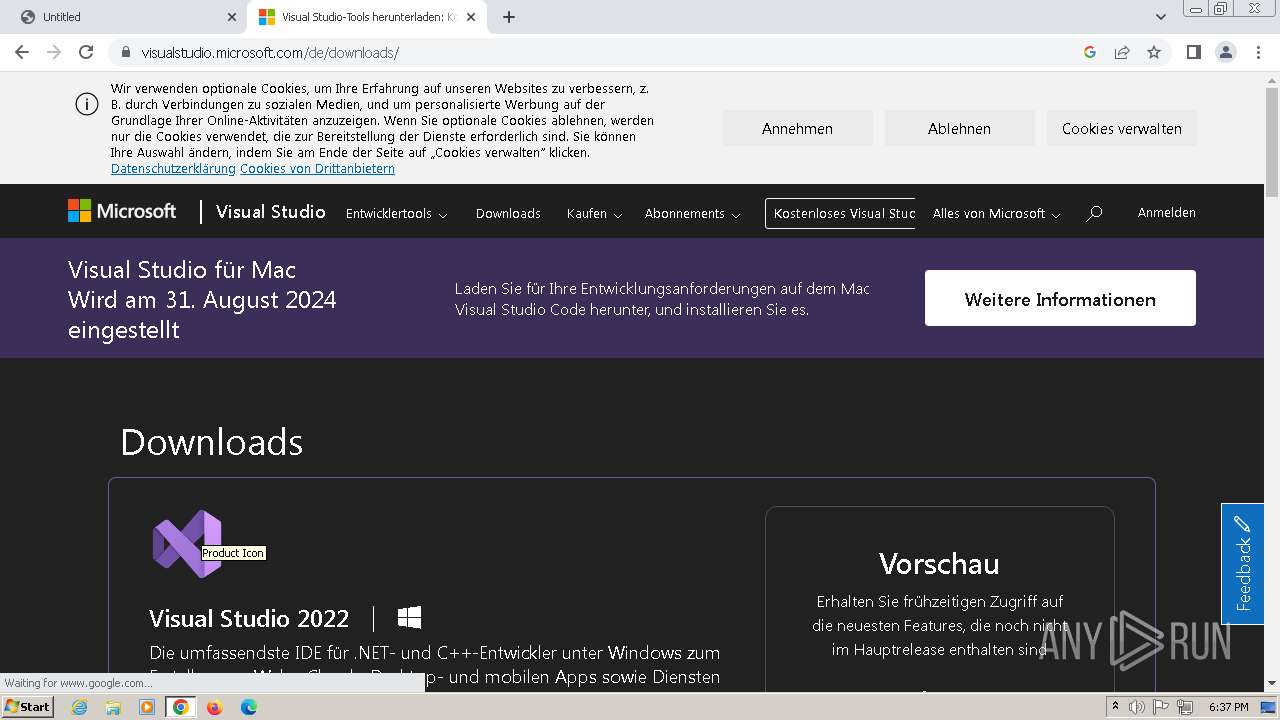Open media player taskbar icon
Viewport: 1280px width, 720px height.
click(147, 707)
